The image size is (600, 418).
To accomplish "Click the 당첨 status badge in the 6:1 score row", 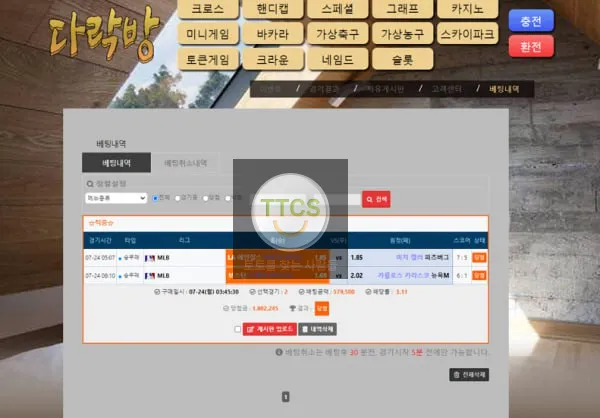I will pos(479,275).
